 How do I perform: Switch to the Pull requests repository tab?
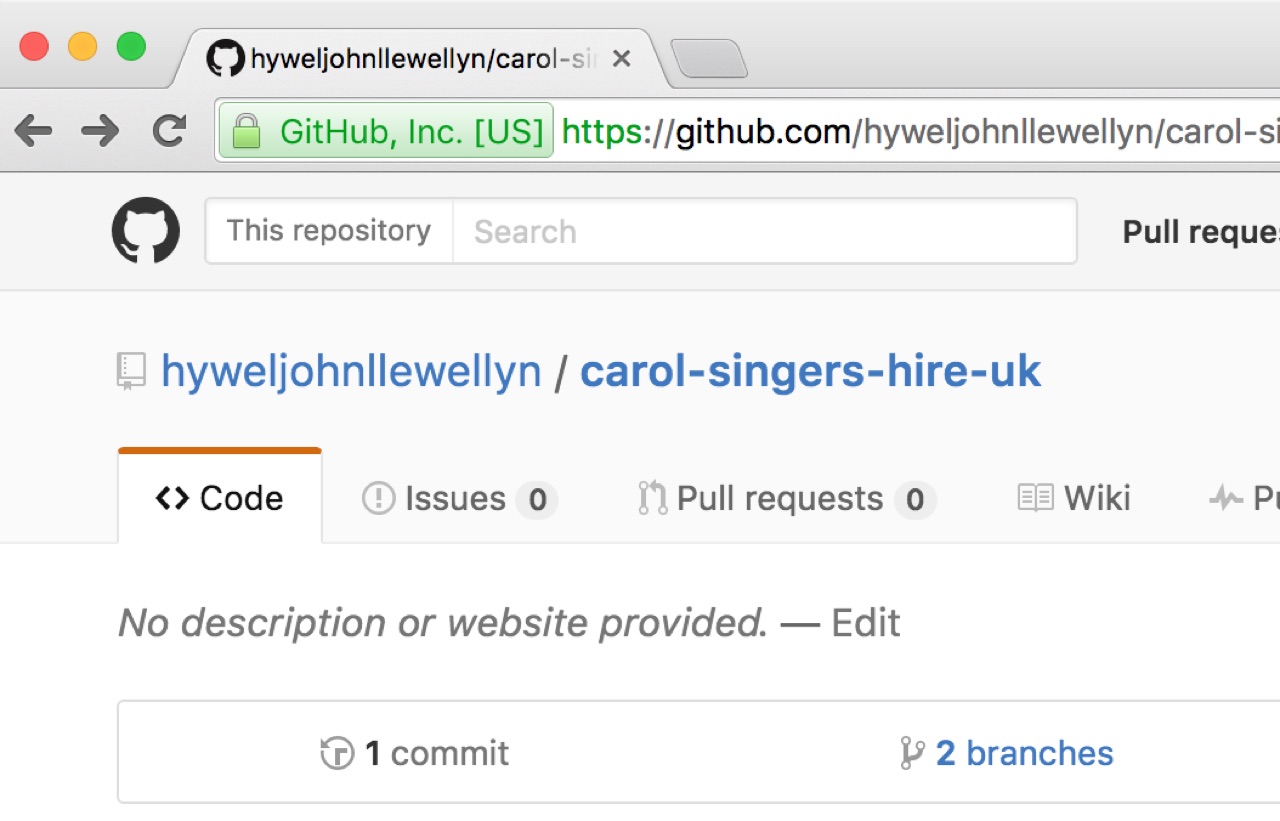click(x=786, y=498)
